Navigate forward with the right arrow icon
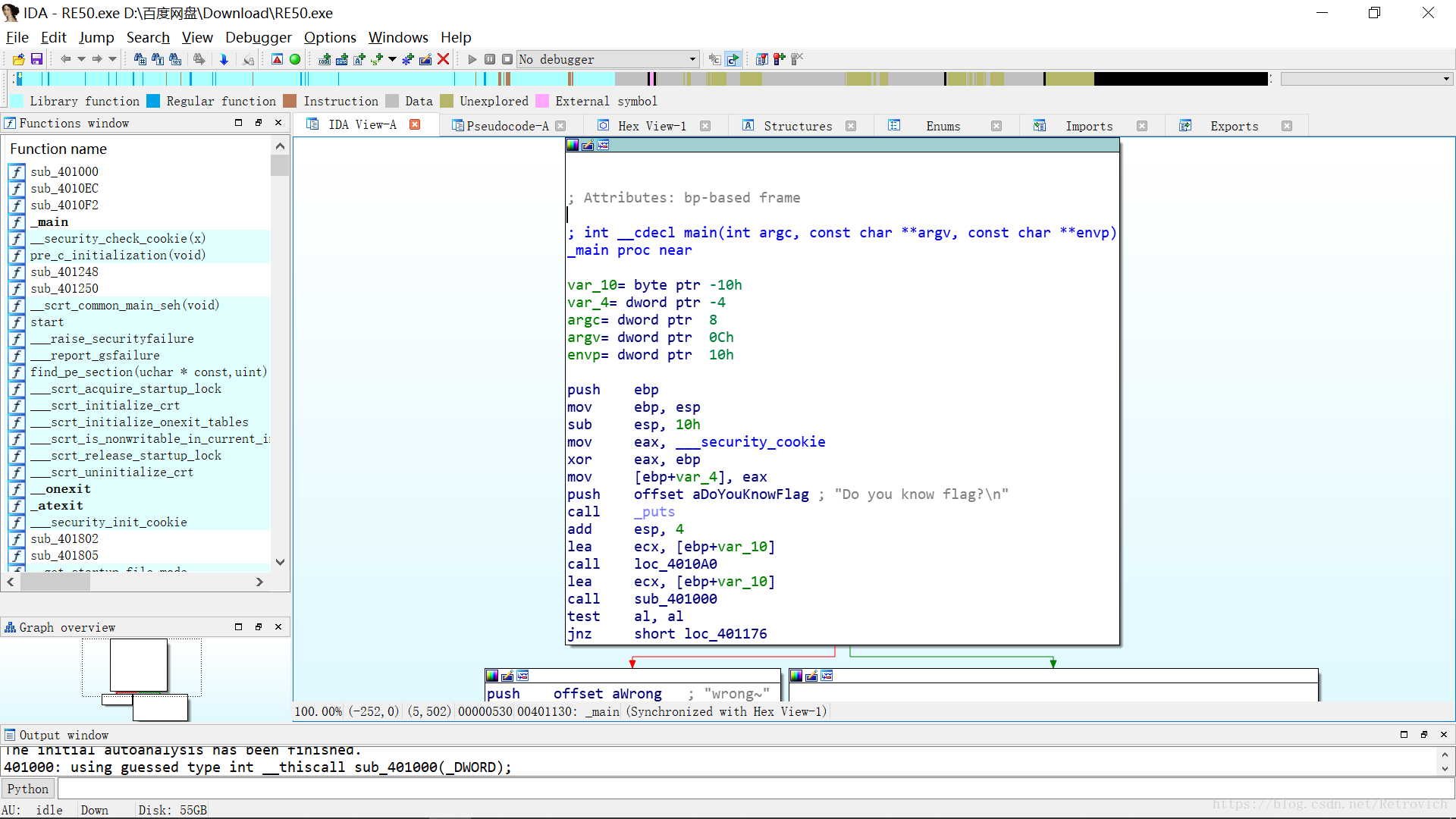Screen dimensions: 1456x819 pos(97,59)
